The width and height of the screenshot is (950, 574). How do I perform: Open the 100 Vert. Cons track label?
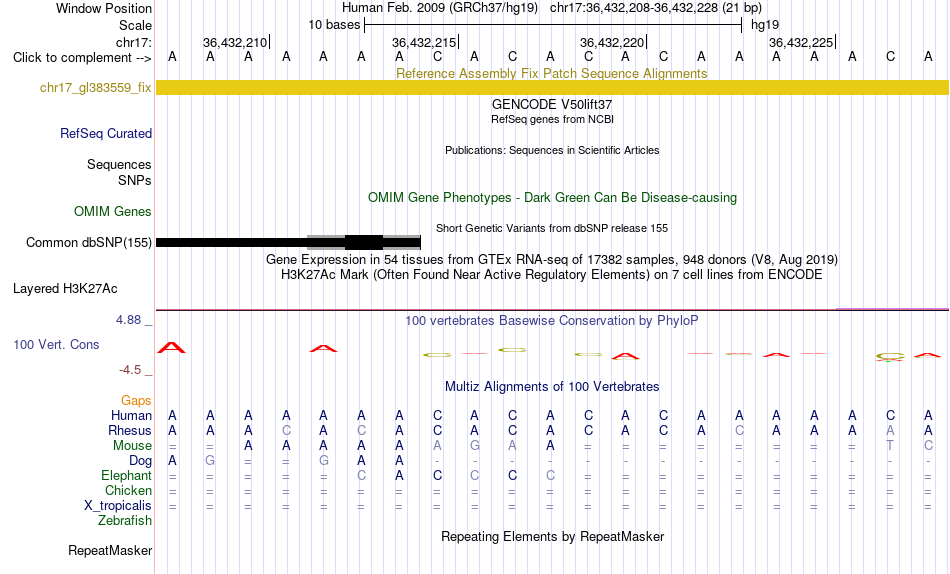56,344
